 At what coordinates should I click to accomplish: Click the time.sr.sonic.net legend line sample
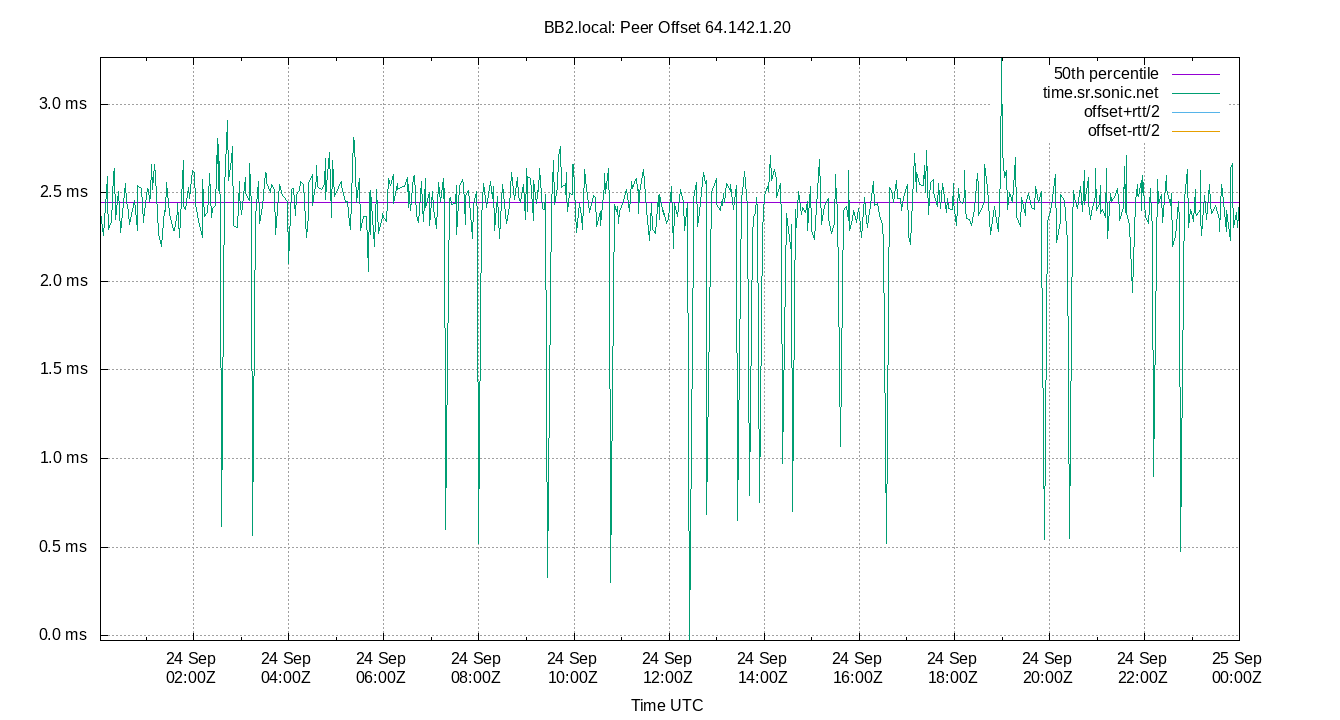click(1194, 93)
